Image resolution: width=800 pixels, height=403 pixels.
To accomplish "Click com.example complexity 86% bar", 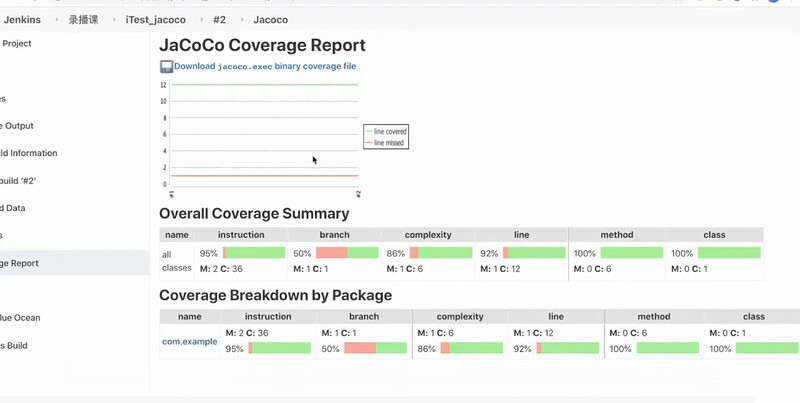I will tap(472, 348).
